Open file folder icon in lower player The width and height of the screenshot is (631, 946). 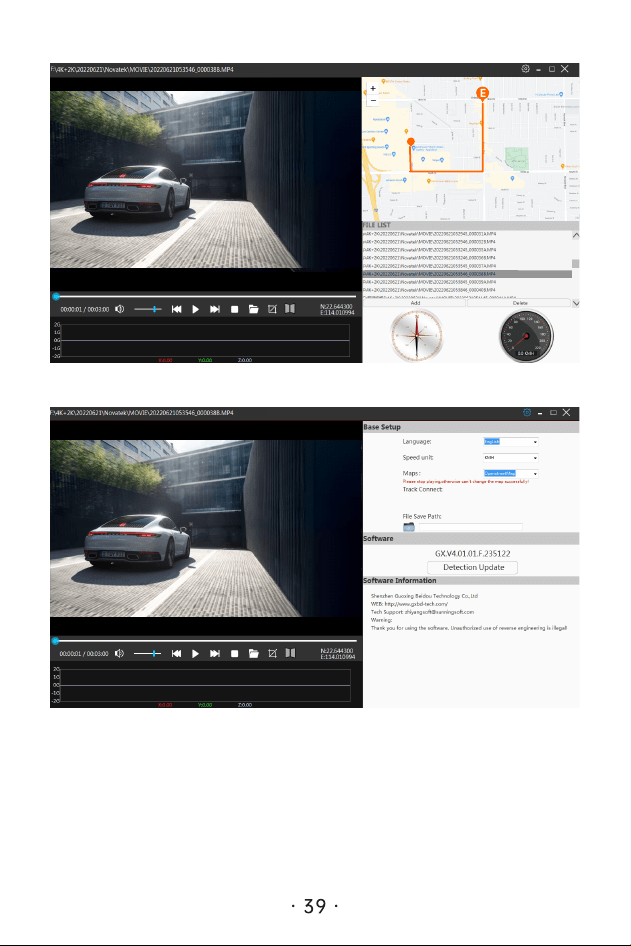253,653
